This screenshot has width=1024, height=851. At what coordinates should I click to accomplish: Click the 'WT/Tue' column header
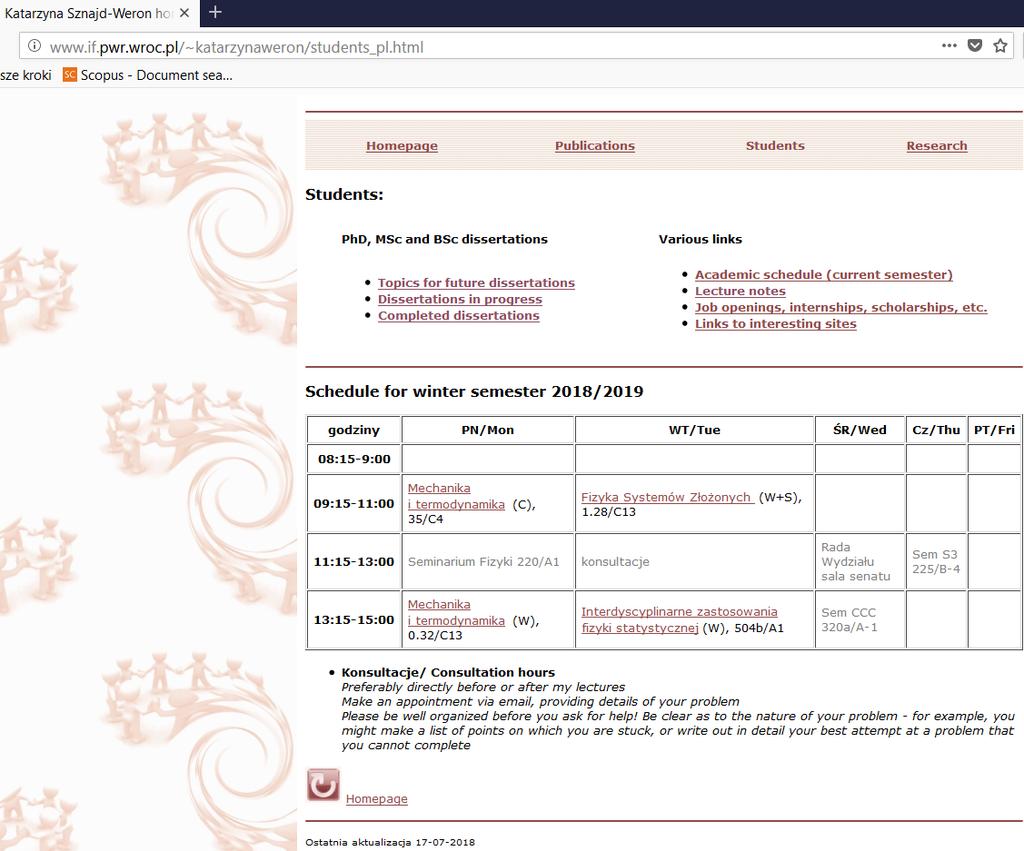point(694,430)
